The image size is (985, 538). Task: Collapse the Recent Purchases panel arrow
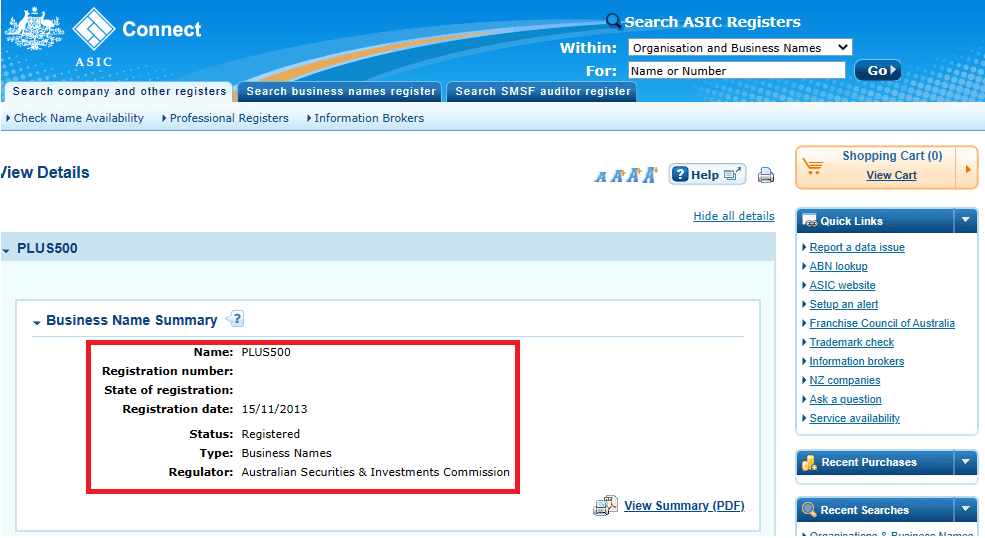966,462
